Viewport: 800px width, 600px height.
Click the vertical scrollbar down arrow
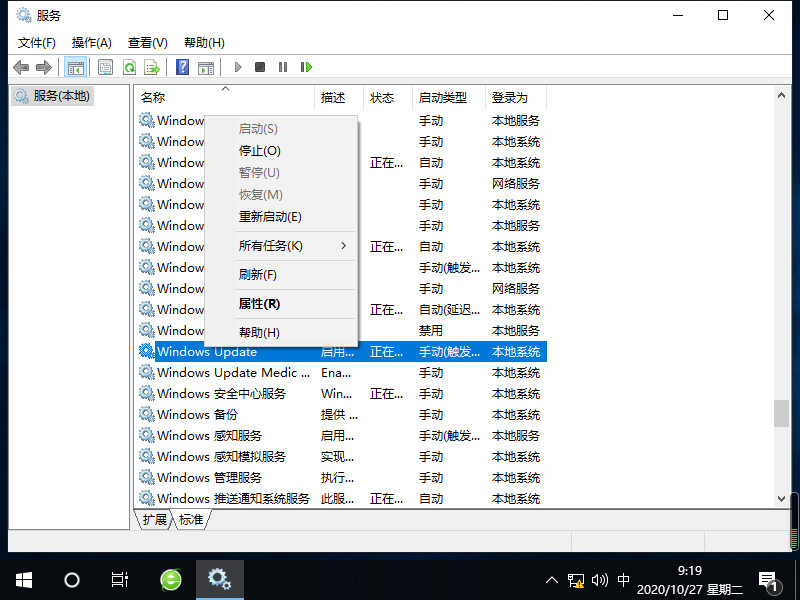(x=781, y=499)
